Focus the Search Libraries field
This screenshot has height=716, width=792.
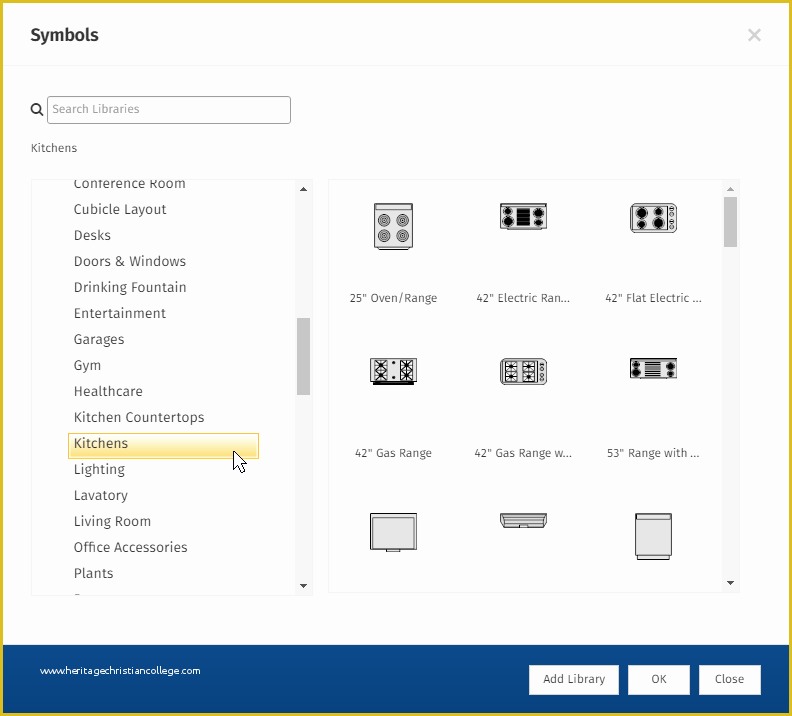169,110
